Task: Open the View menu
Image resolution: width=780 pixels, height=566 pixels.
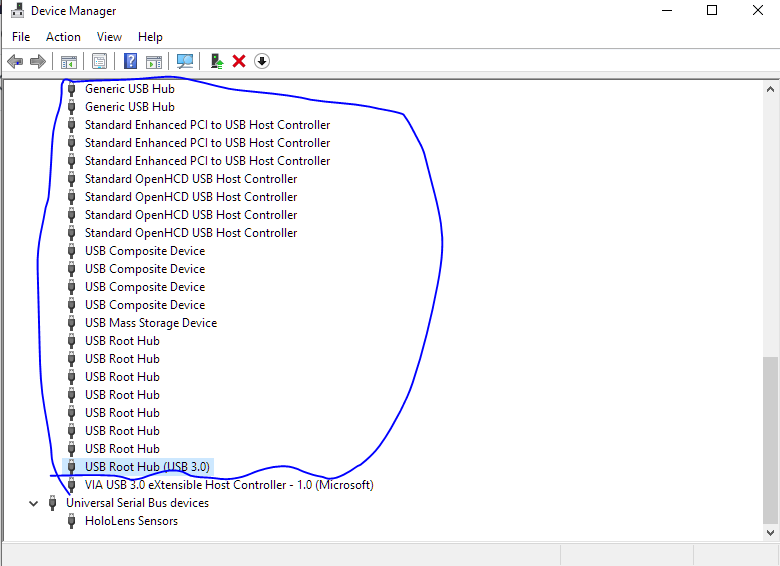Action: [109, 37]
